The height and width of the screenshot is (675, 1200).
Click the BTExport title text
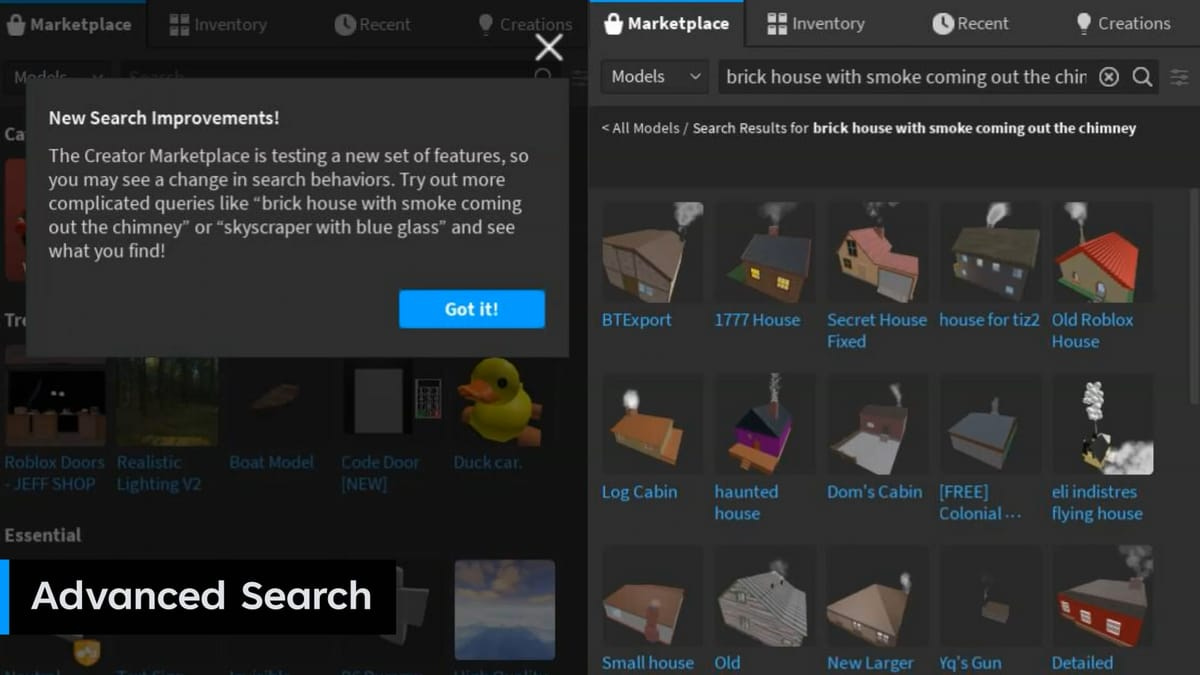click(x=636, y=320)
